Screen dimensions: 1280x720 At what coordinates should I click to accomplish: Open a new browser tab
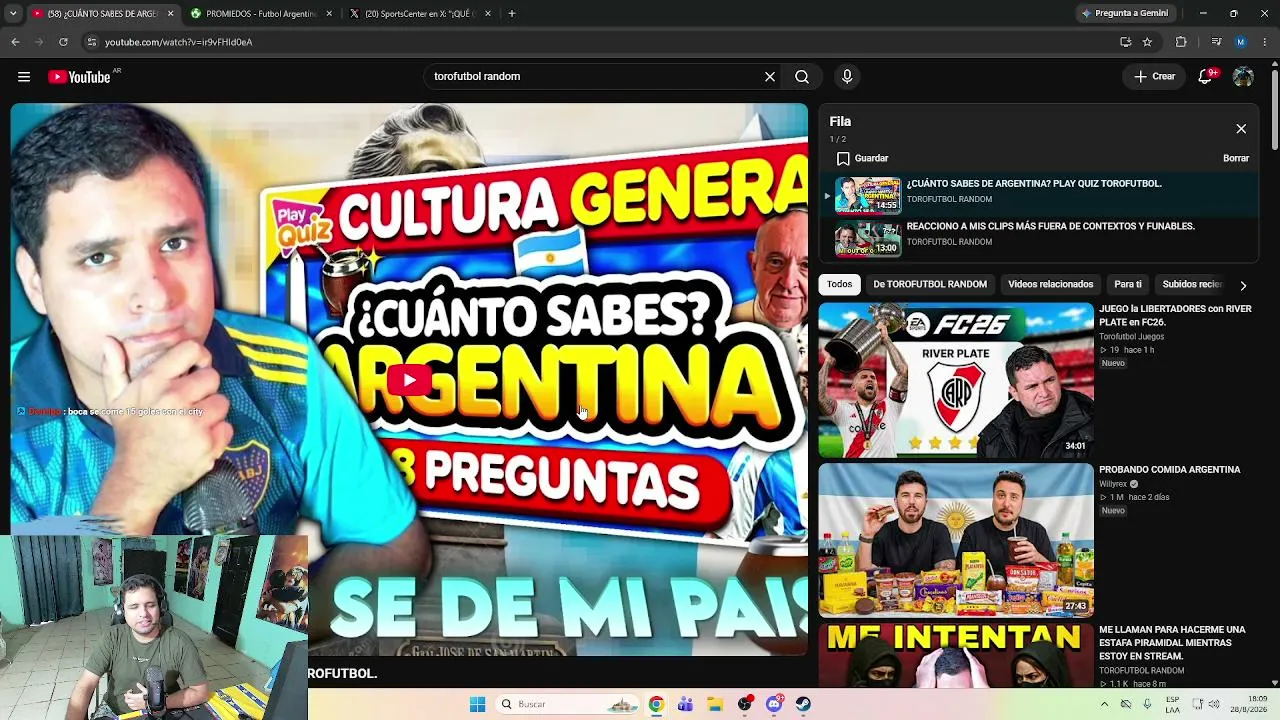point(512,14)
